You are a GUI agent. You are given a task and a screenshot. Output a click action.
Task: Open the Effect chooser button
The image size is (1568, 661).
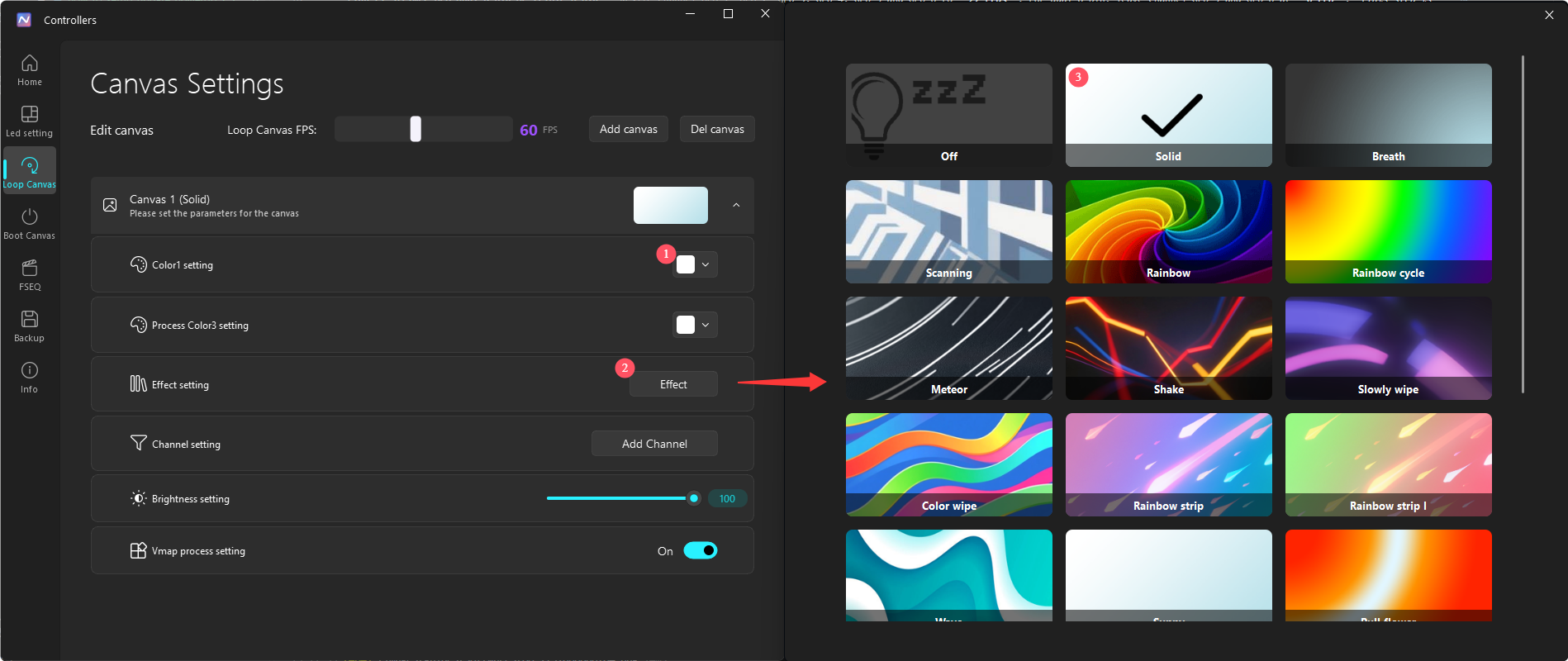pyautogui.click(x=673, y=384)
